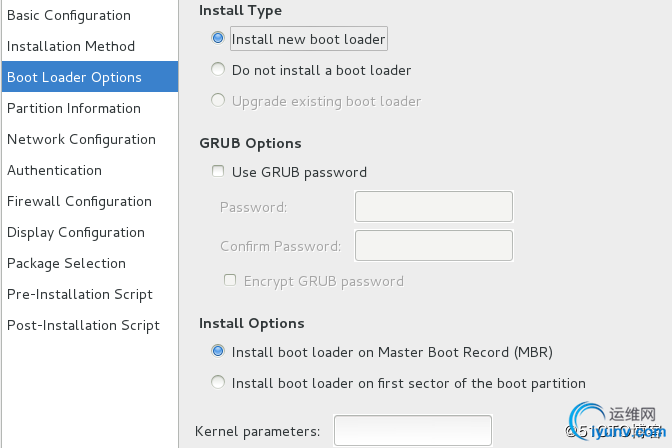Switch to Network Configuration section
Viewport: 672px width, 448px height.
[81, 139]
